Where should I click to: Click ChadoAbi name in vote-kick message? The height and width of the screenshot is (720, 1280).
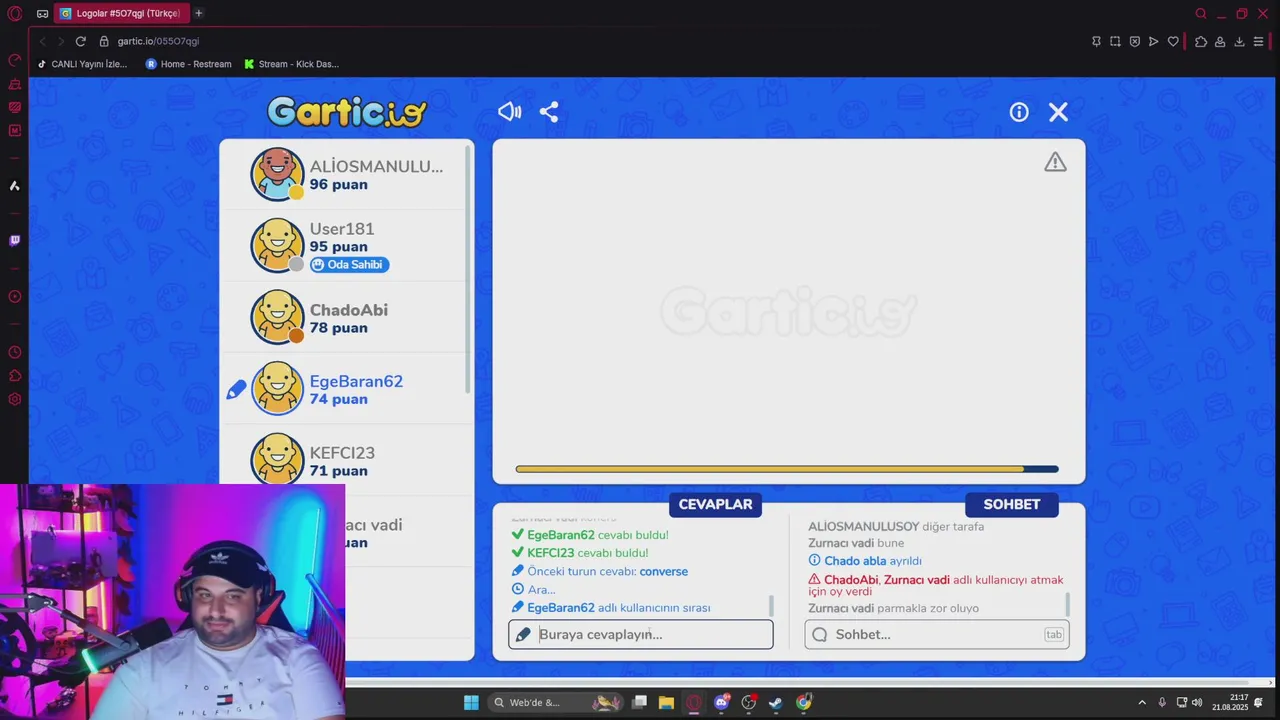click(x=851, y=580)
